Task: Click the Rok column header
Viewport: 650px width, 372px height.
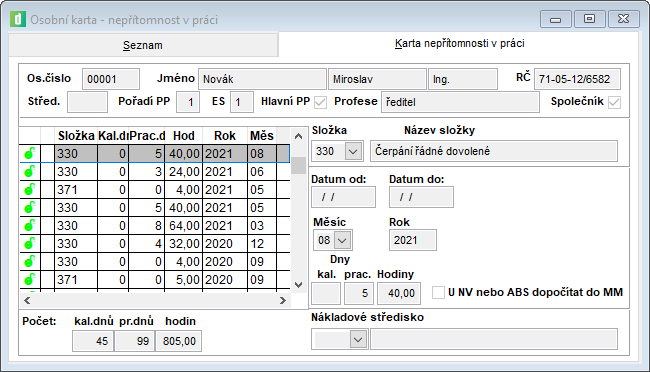Action: point(225,136)
